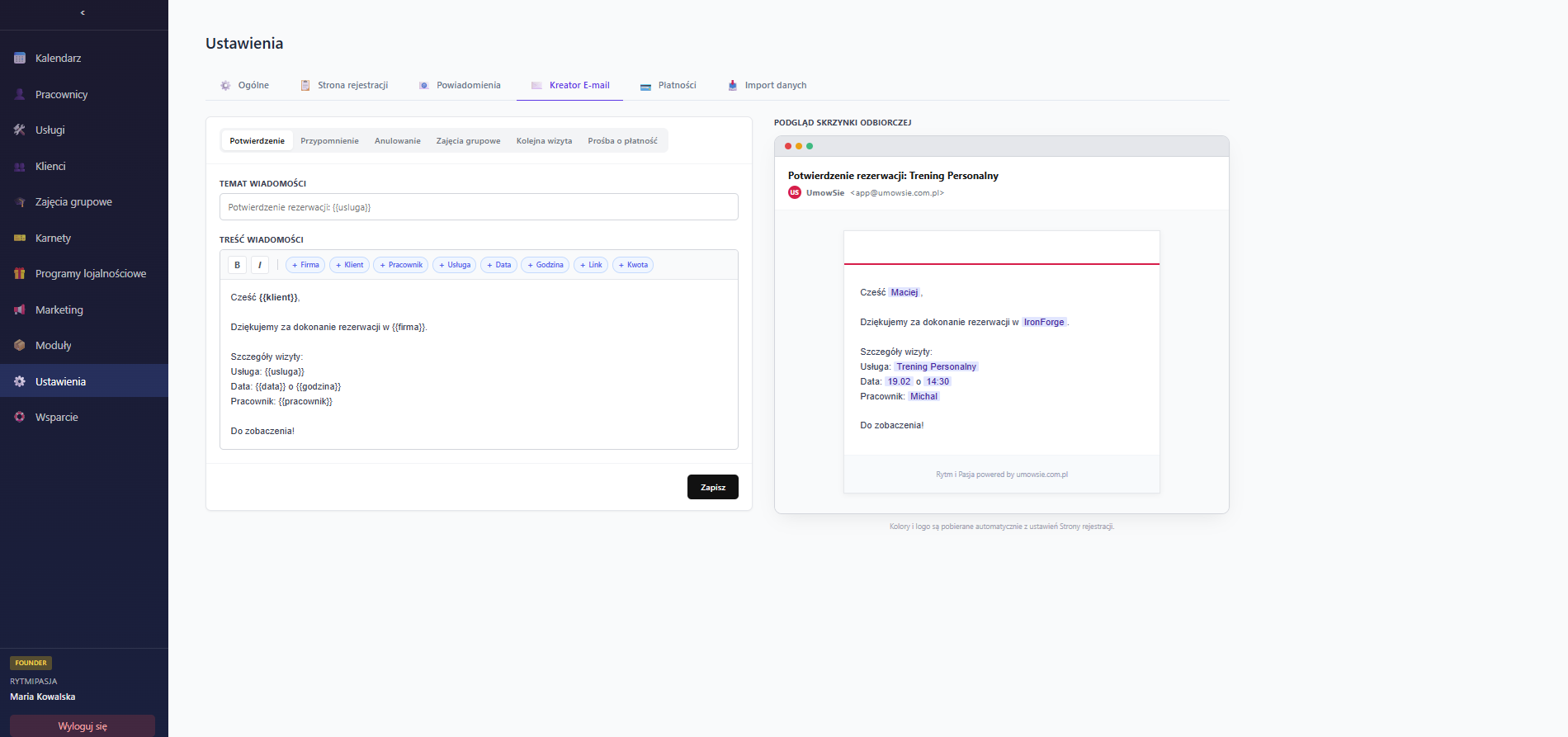
Task: Open the Powiadomienia tab
Action: [x=460, y=85]
